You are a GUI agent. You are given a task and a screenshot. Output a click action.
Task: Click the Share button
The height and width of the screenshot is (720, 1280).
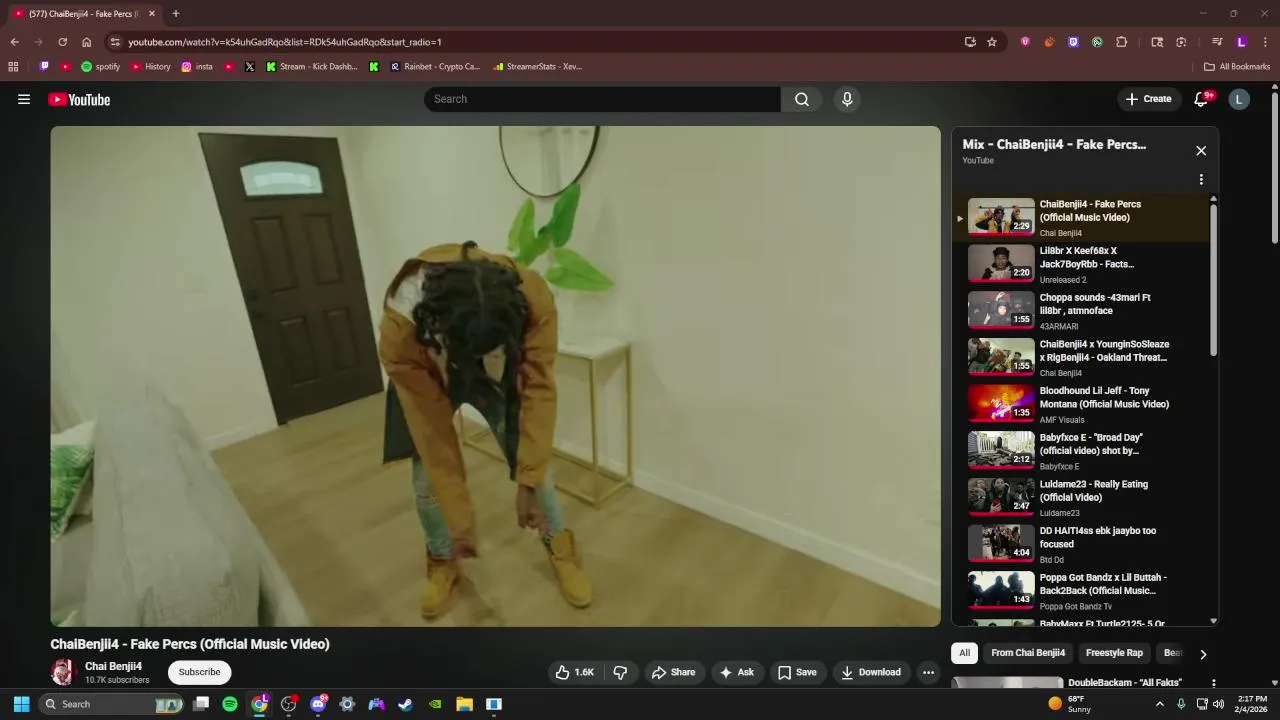point(673,672)
